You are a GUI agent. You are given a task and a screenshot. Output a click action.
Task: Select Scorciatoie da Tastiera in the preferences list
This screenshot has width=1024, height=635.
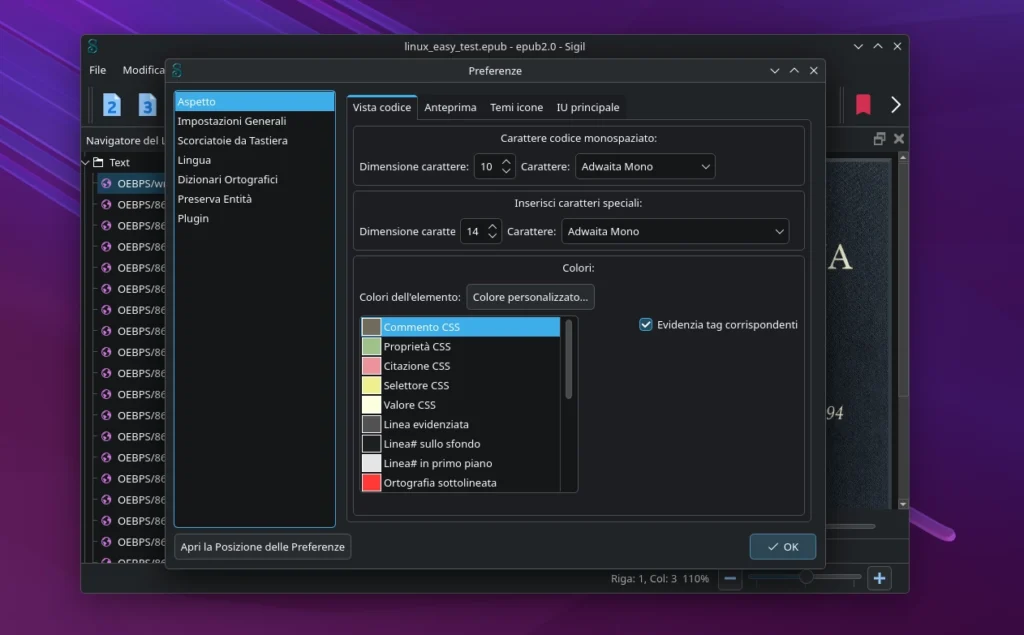(x=232, y=141)
